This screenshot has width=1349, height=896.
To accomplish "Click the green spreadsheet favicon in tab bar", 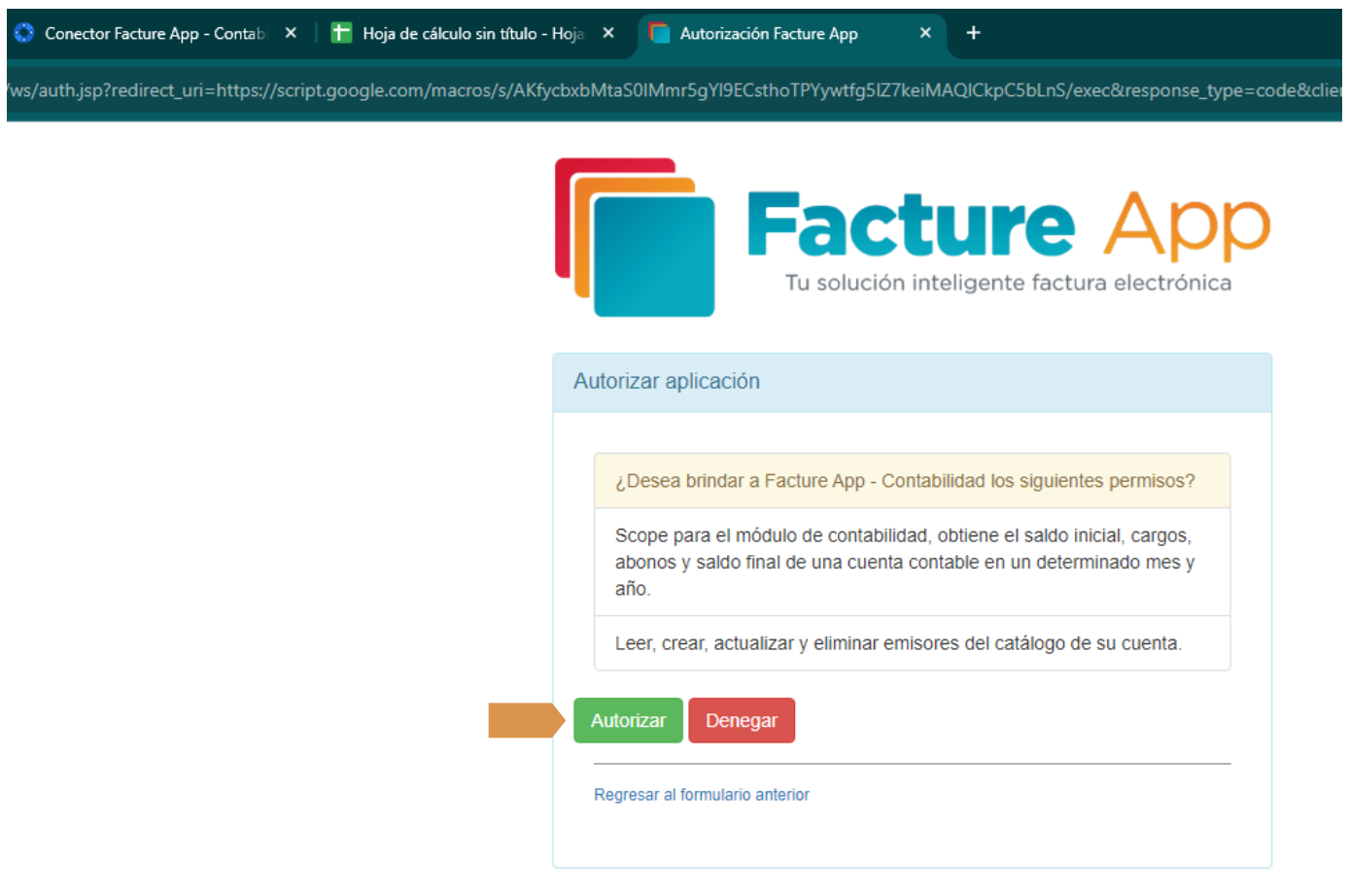I will 341,34.
